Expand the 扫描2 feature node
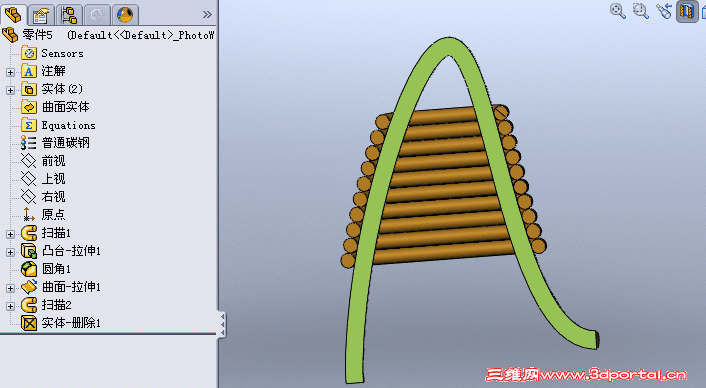The height and width of the screenshot is (388, 706). coord(10,306)
